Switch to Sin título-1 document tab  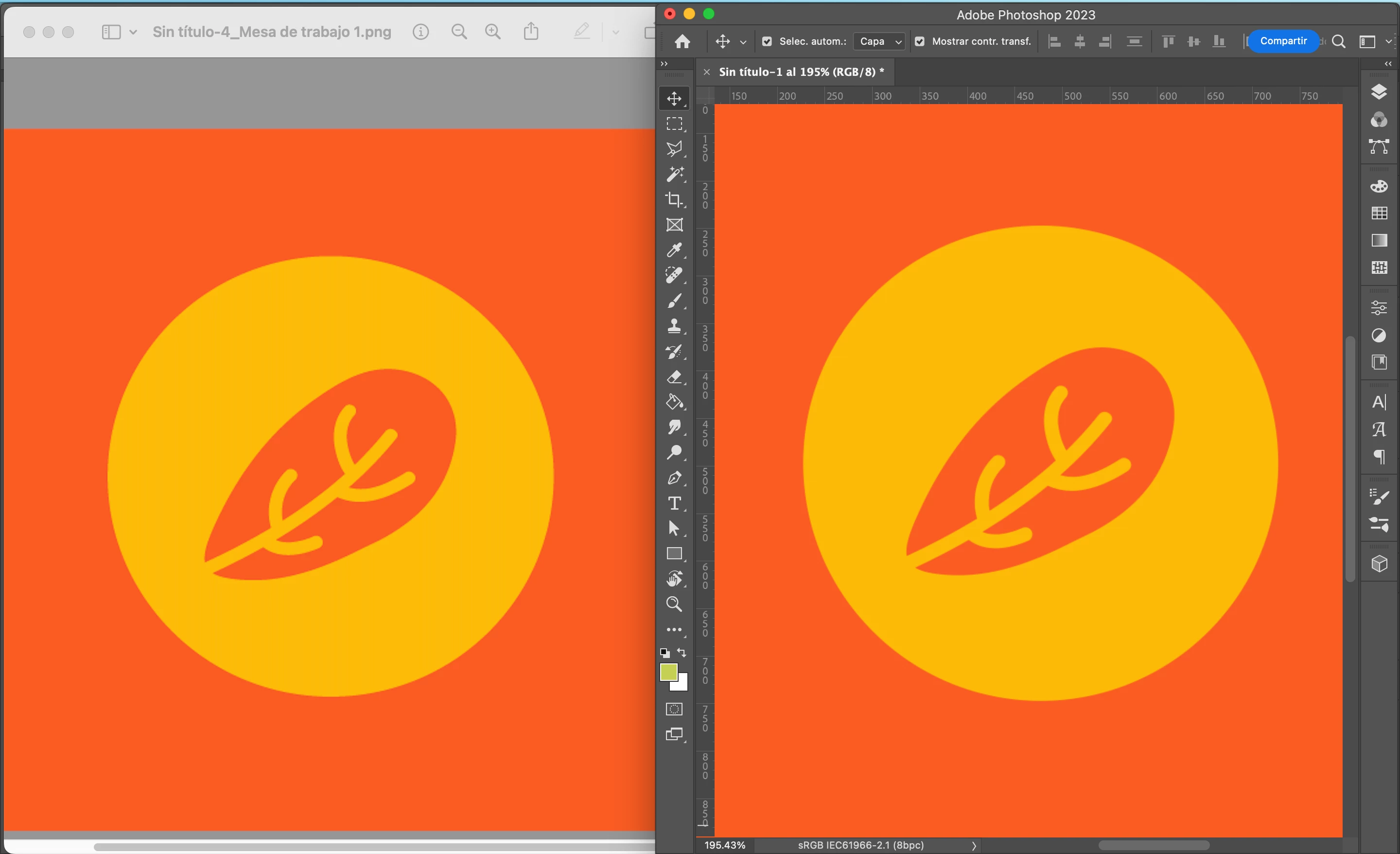801,72
